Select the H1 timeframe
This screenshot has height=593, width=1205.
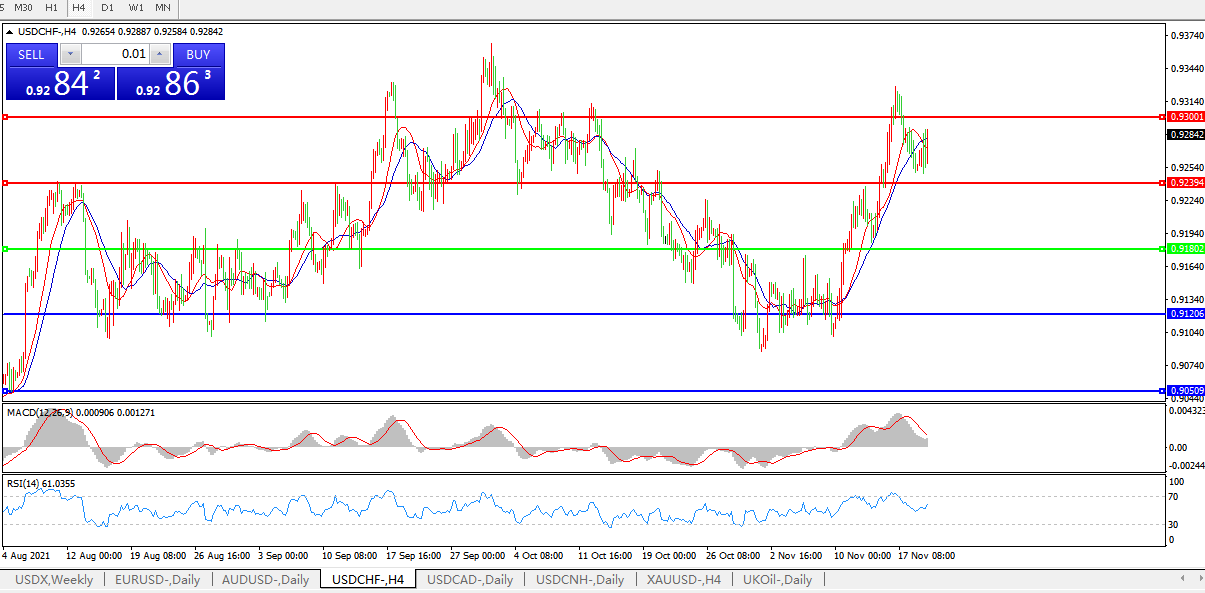pyautogui.click(x=51, y=8)
